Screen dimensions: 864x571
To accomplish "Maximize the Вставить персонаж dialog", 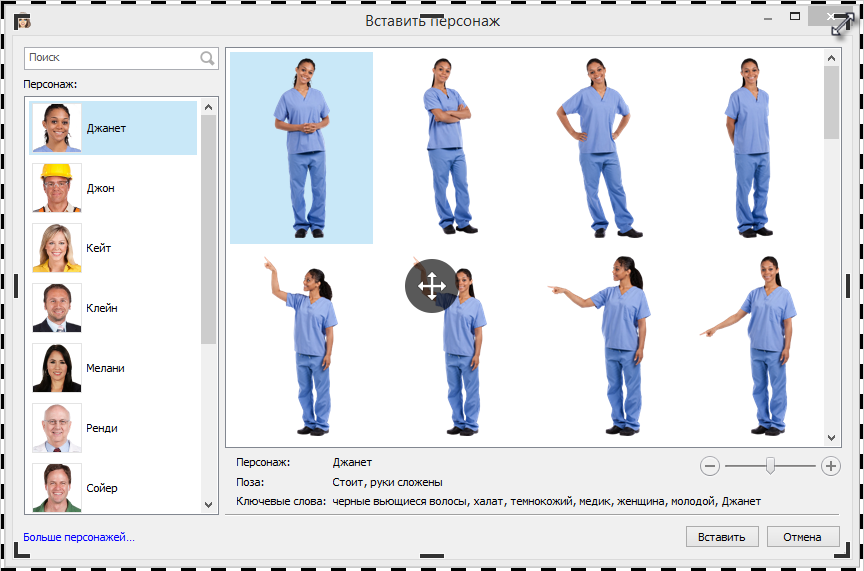I will coord(795,17).
